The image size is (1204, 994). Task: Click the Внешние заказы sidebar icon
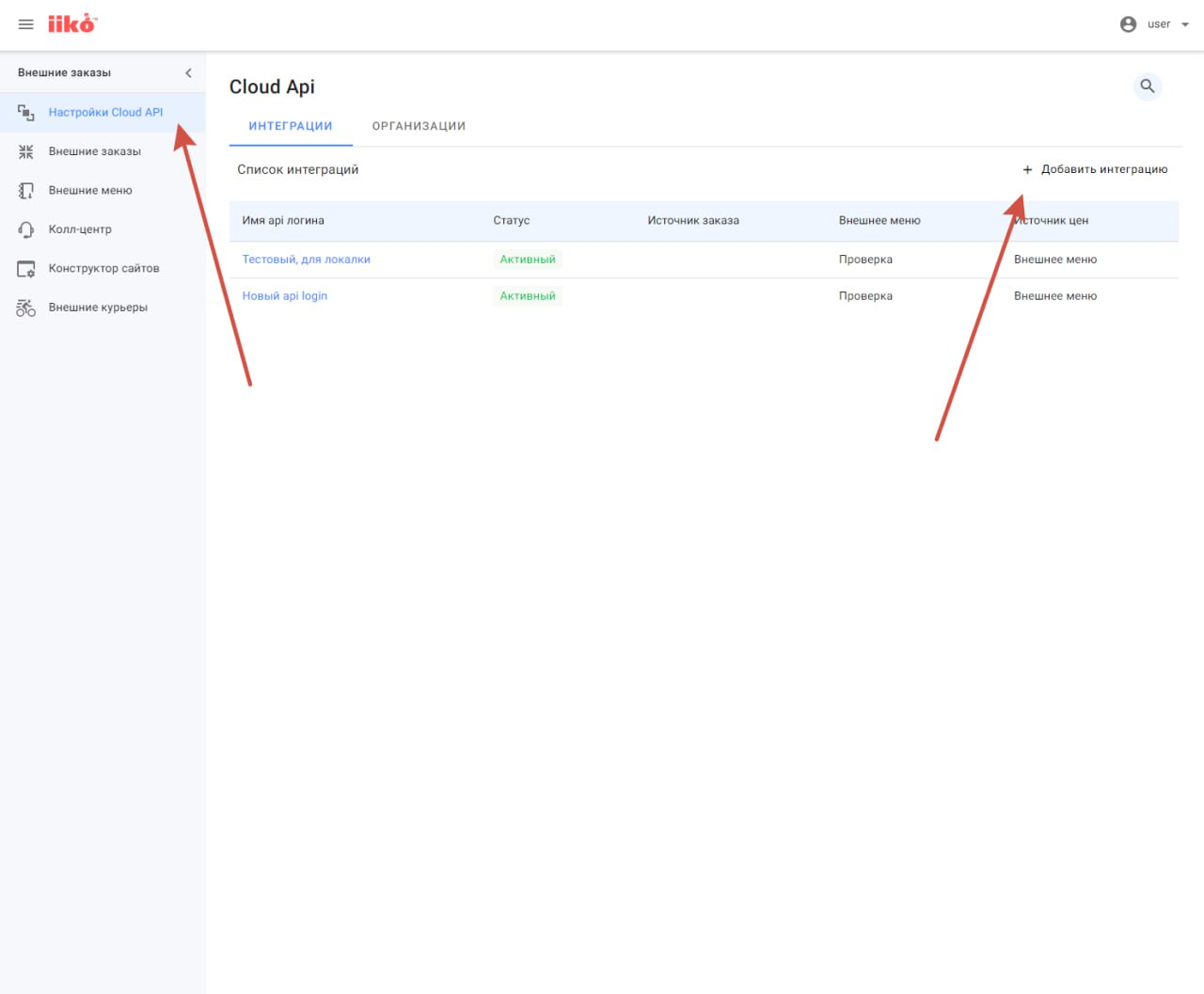click(26, 151)
